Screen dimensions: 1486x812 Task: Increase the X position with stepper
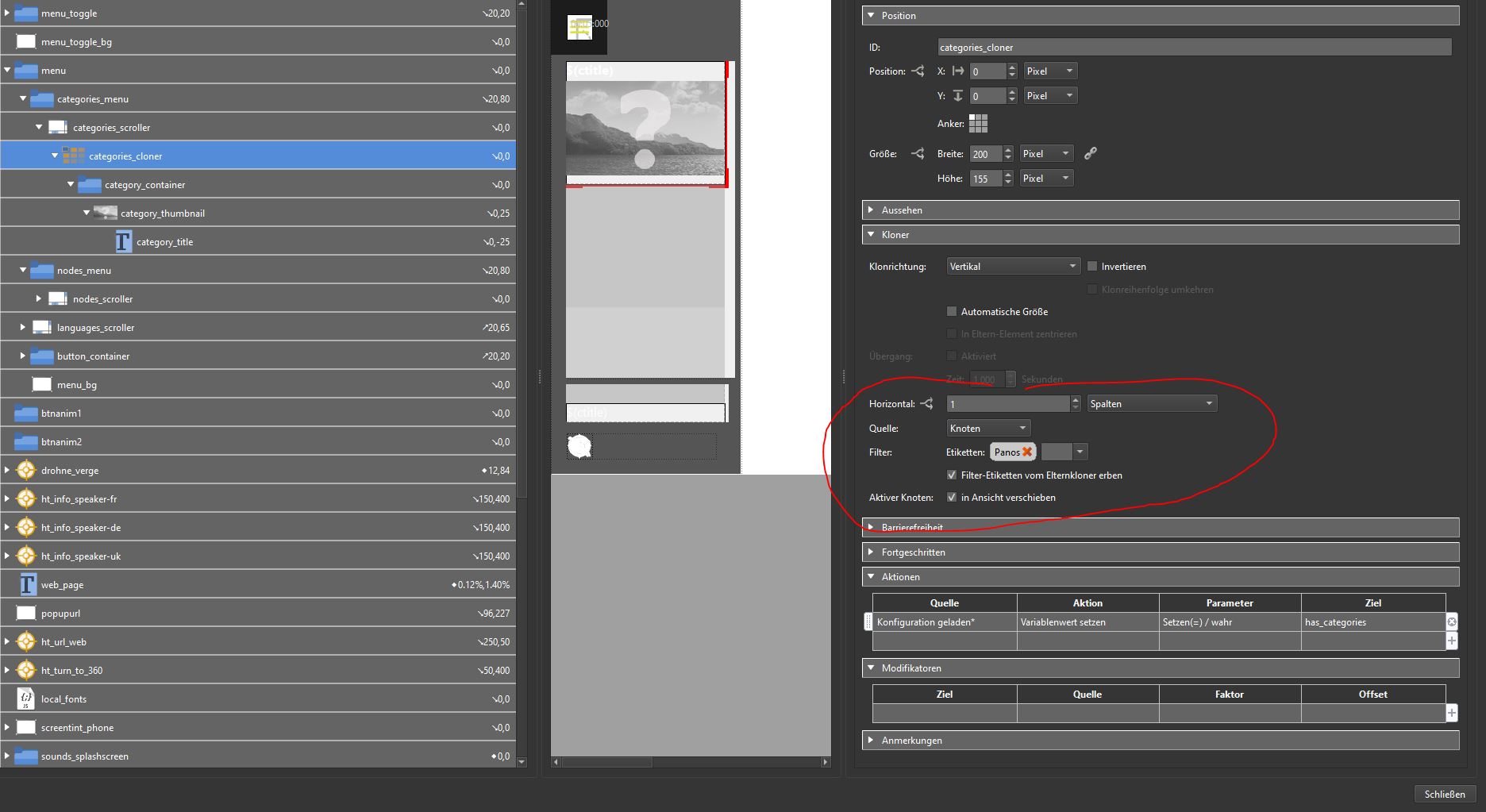click(x=1011, y=67)
